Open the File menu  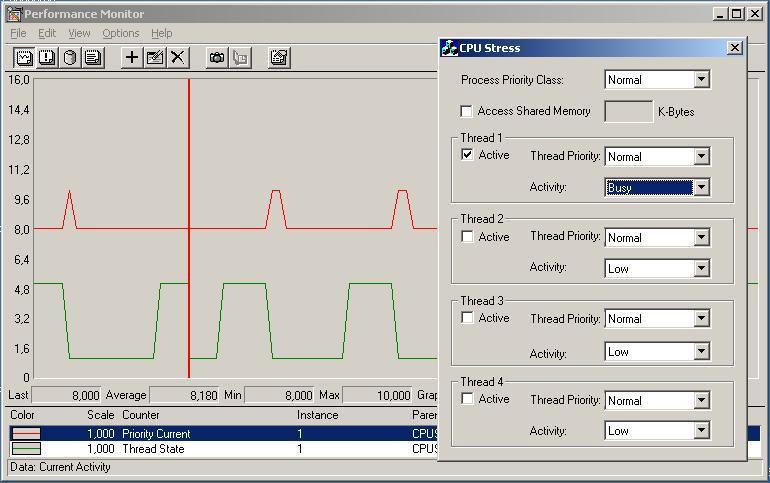[x=18, y=33]
